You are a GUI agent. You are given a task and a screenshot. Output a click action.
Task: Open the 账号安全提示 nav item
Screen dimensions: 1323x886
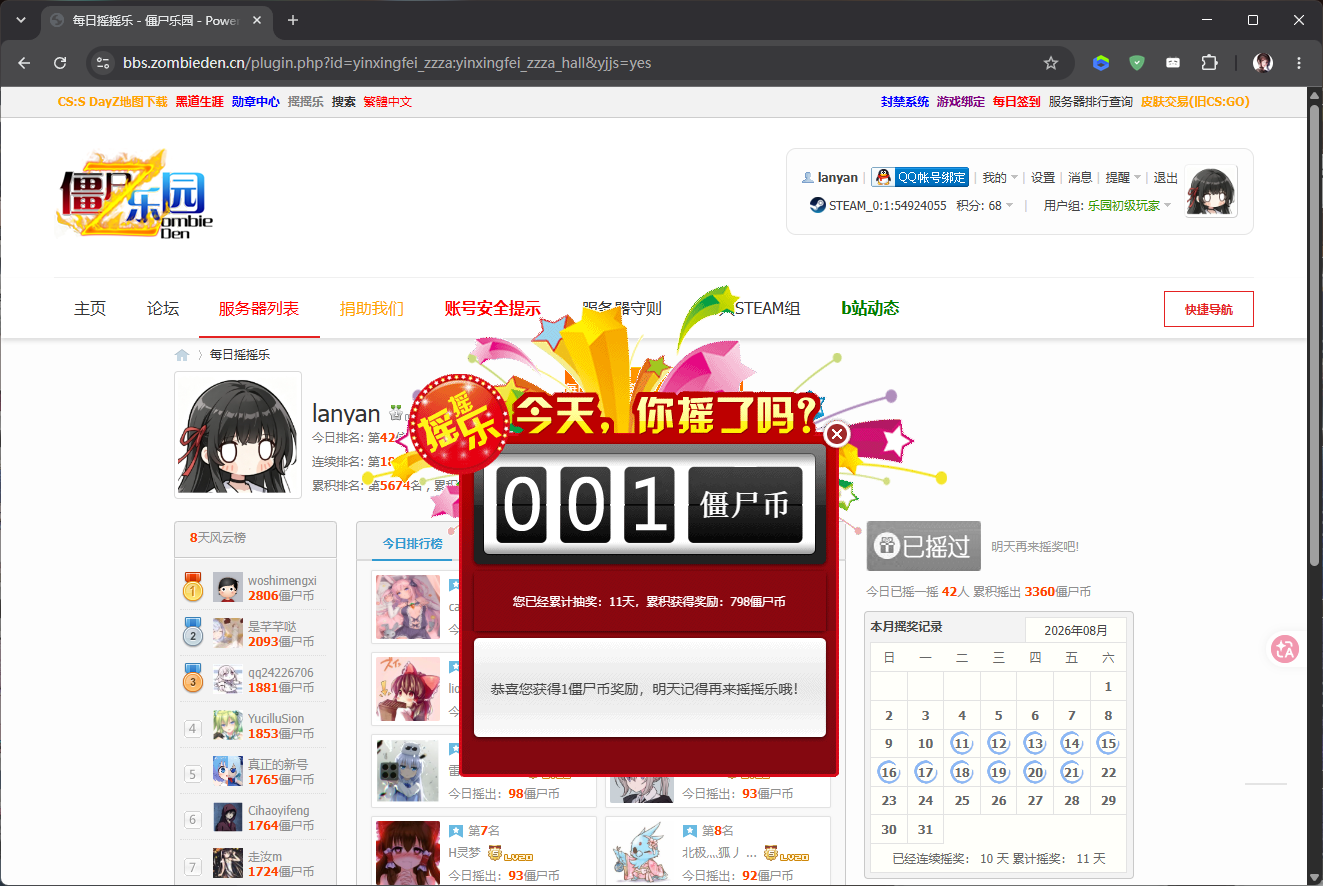493,308
